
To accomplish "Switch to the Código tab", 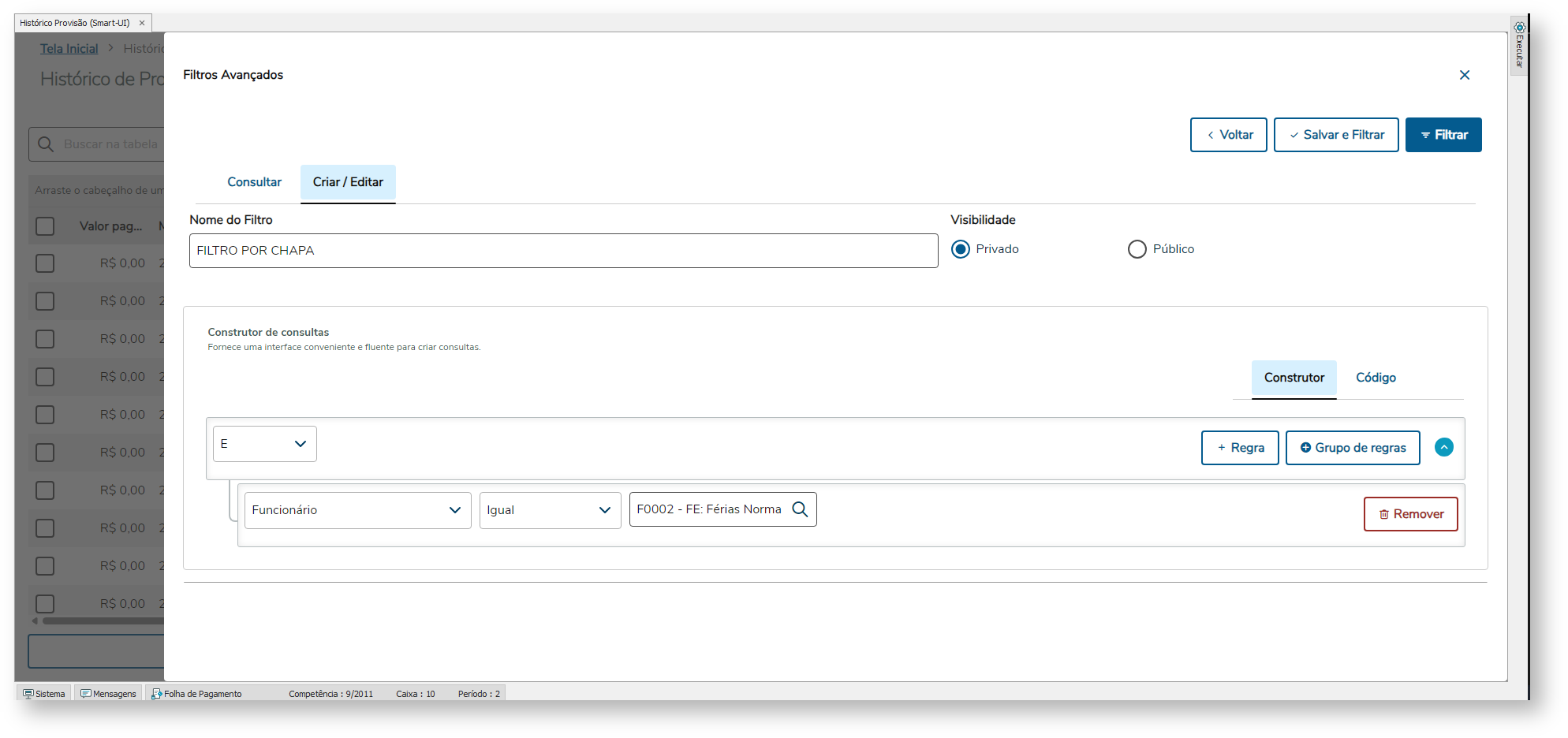I will pyautogui.click(x=1376, y=378).
